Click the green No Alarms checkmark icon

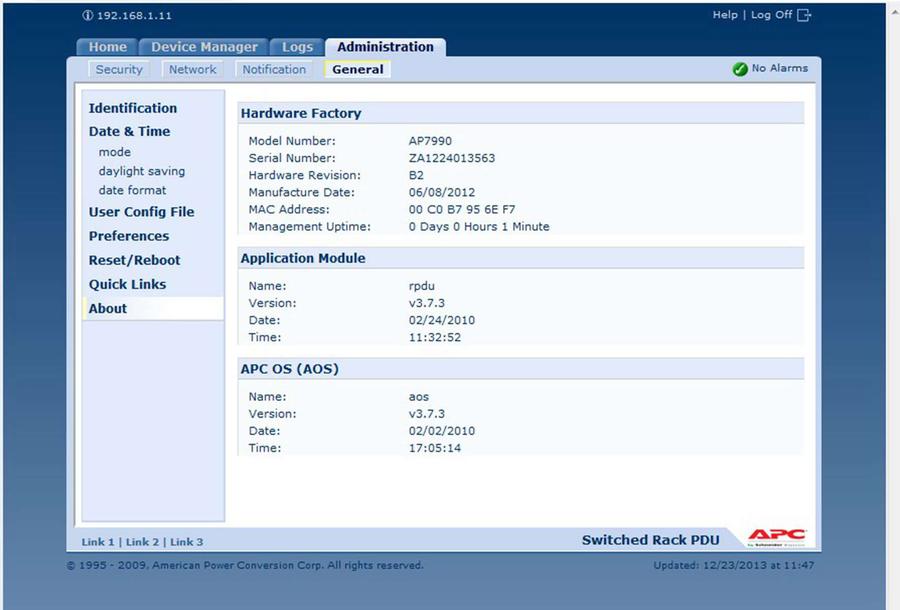pyautogui.click(x=740, y=69)
